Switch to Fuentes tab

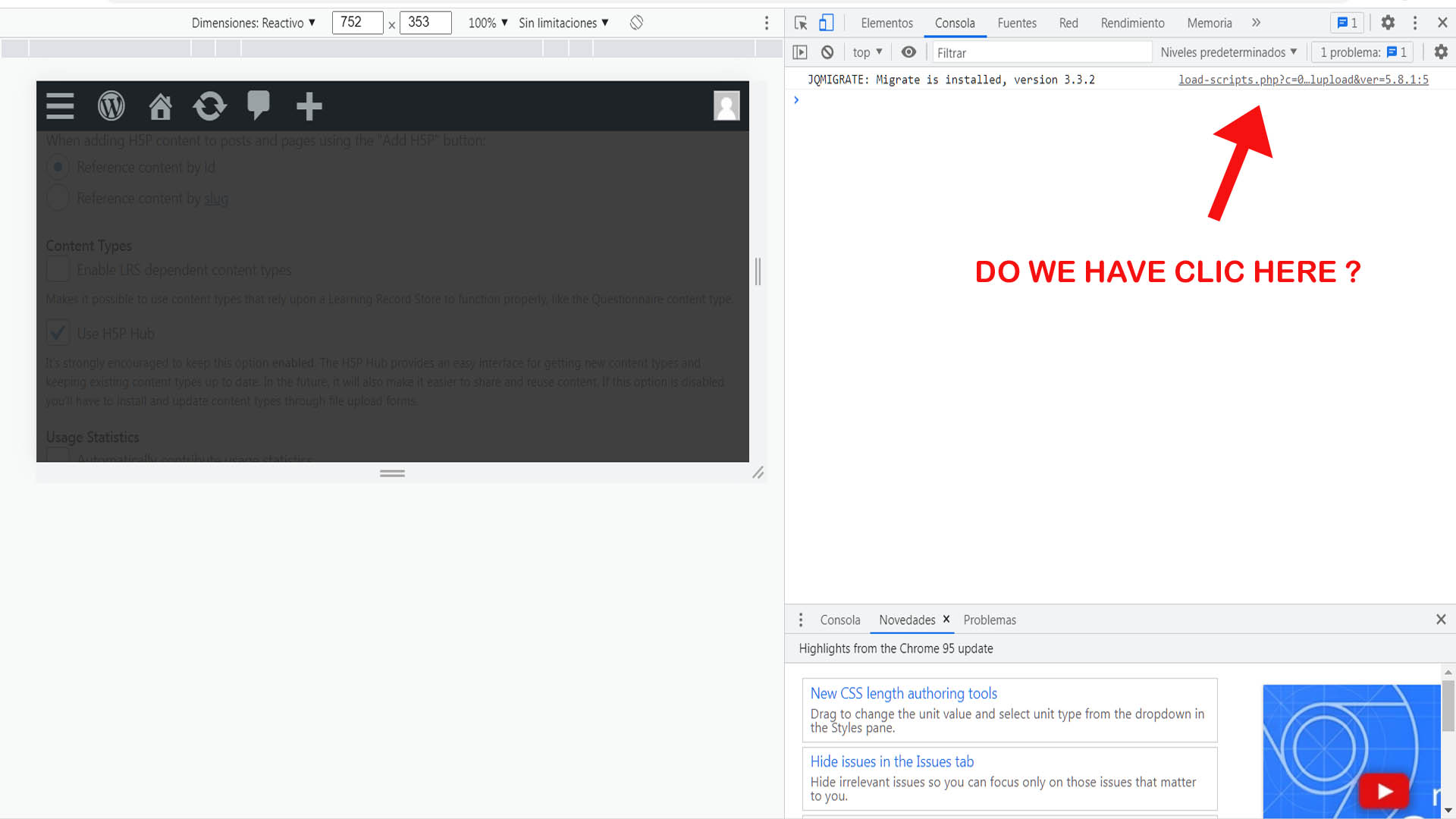1017,23
